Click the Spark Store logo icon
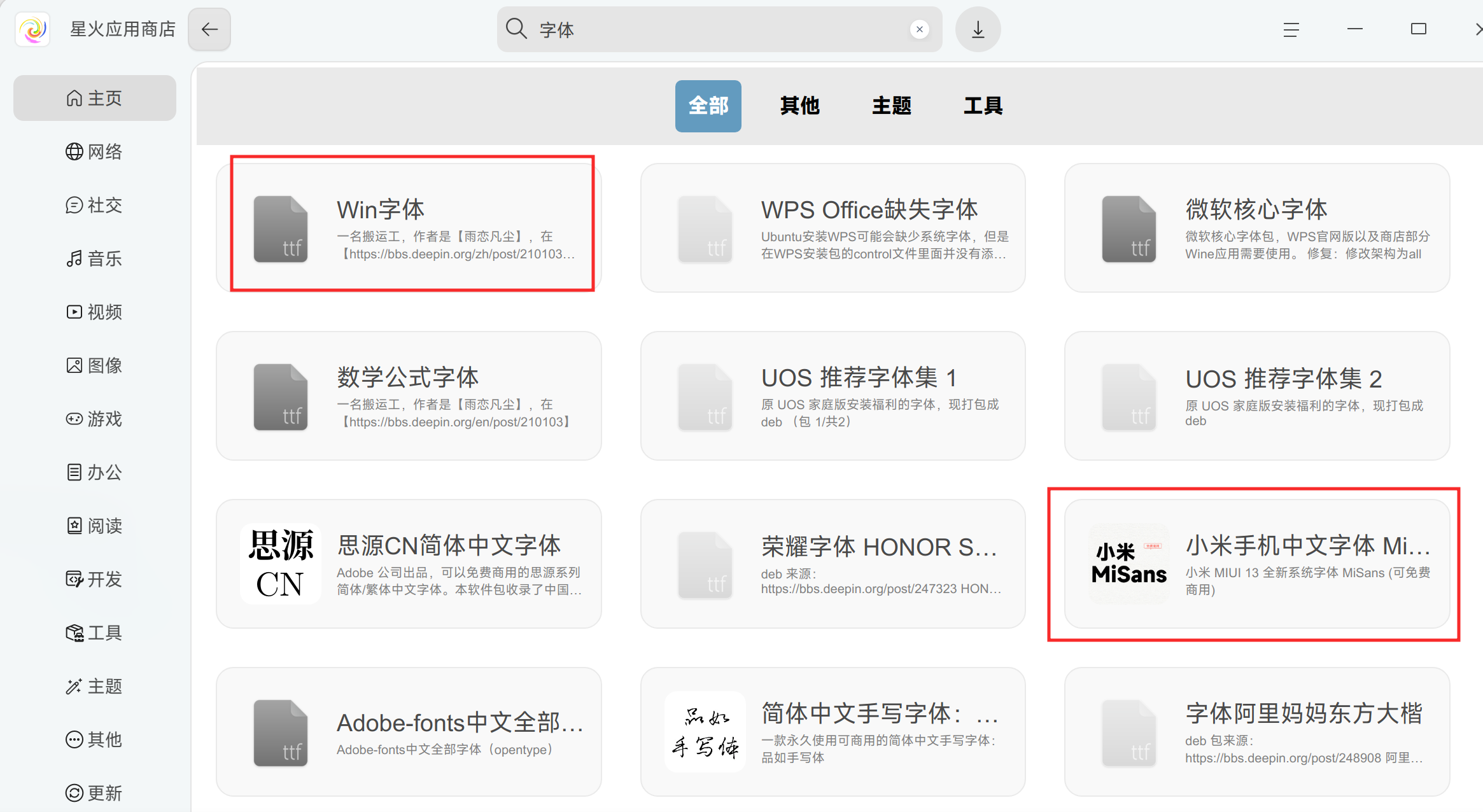 33,29
